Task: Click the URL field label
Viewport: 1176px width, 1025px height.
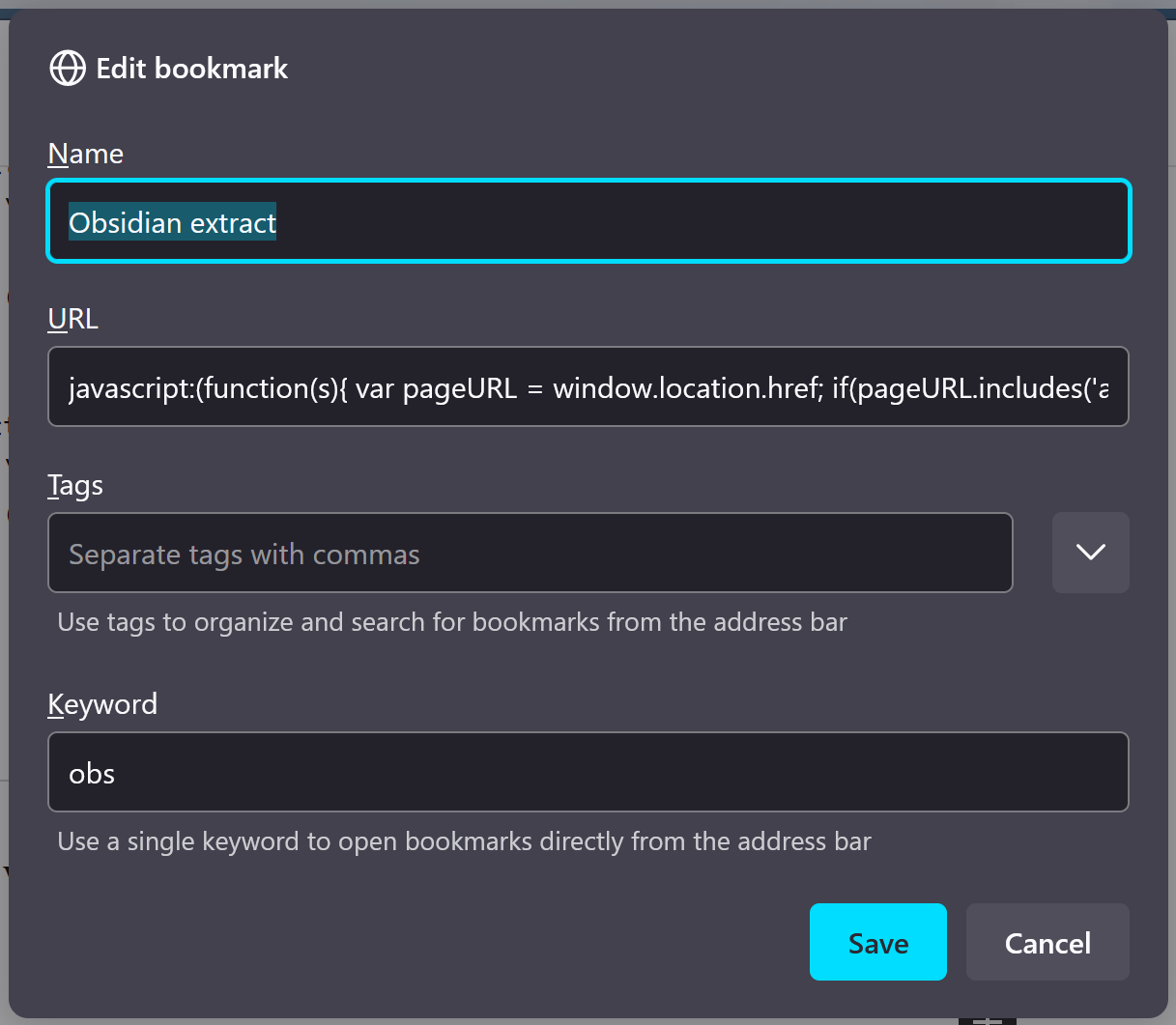Action: tap(73, 319)
